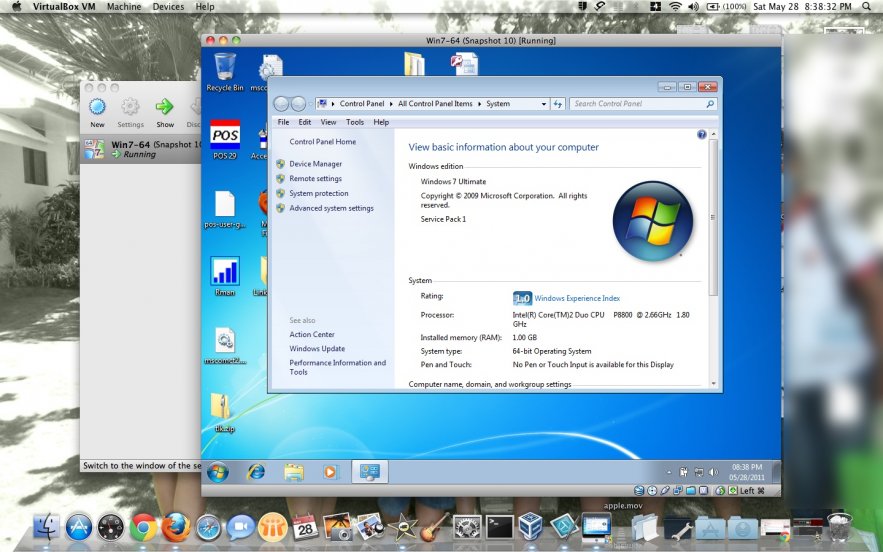Open the Edit menu in System window
883x552 pixels.
point(305,122)
